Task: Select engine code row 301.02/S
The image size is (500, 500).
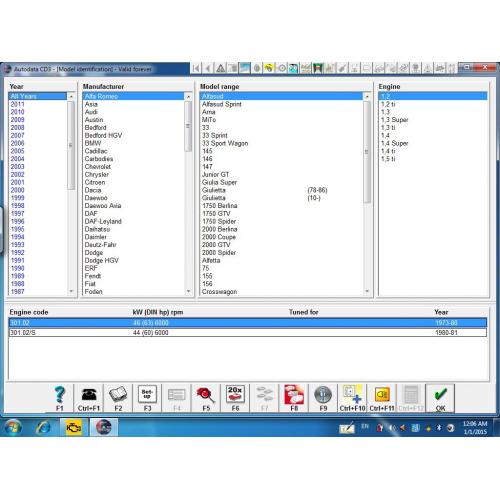Action: pyautogui.click(x=248, y=332)
